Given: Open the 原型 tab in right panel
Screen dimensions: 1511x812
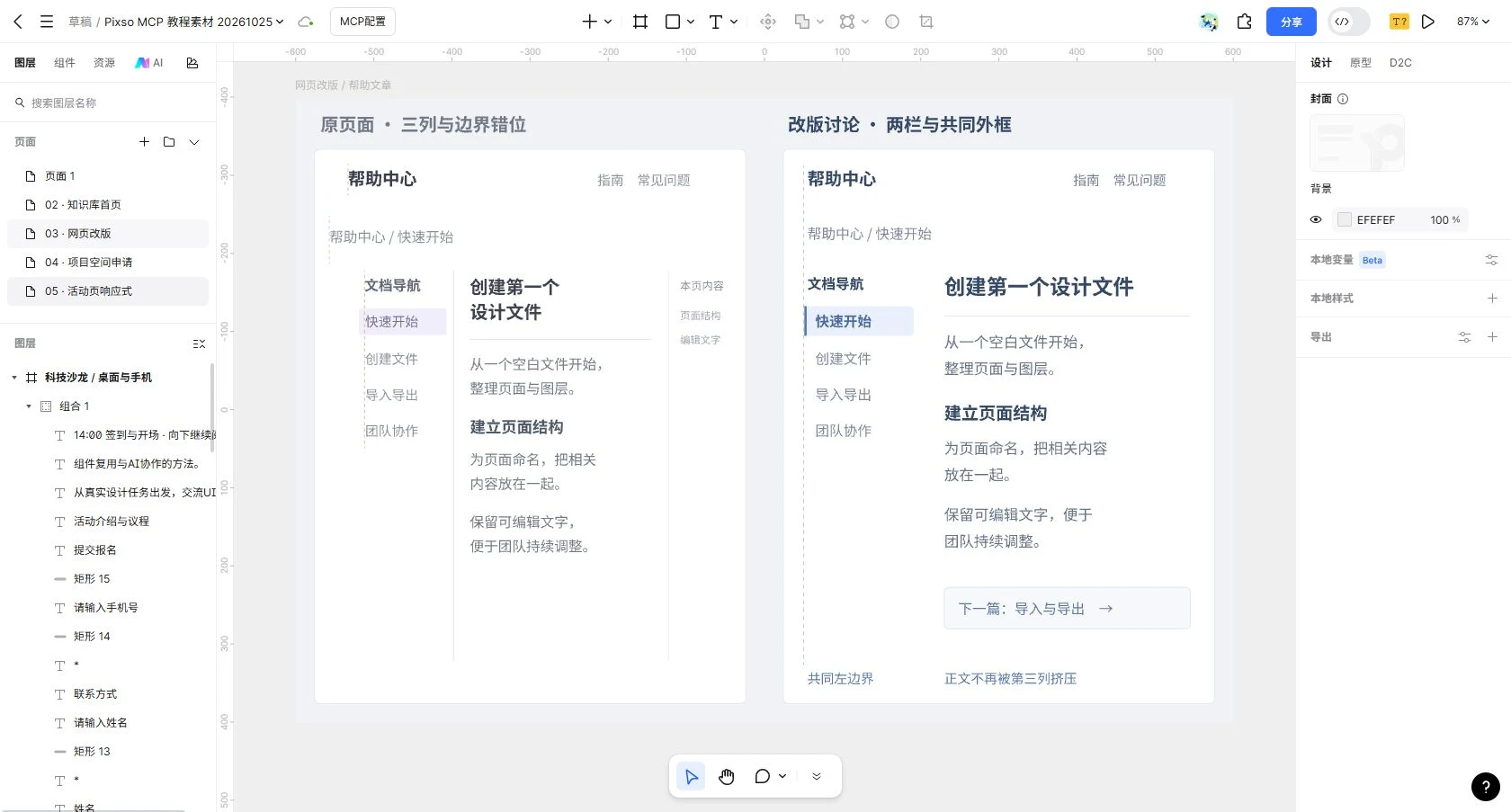Looking at the screenshot, I should [1361, 63].
